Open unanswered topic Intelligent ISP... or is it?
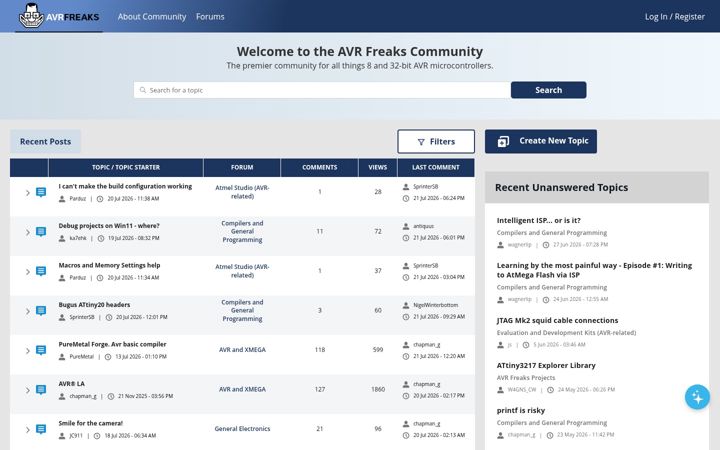This screenshot has height=450, width=720. coord(539,220)
